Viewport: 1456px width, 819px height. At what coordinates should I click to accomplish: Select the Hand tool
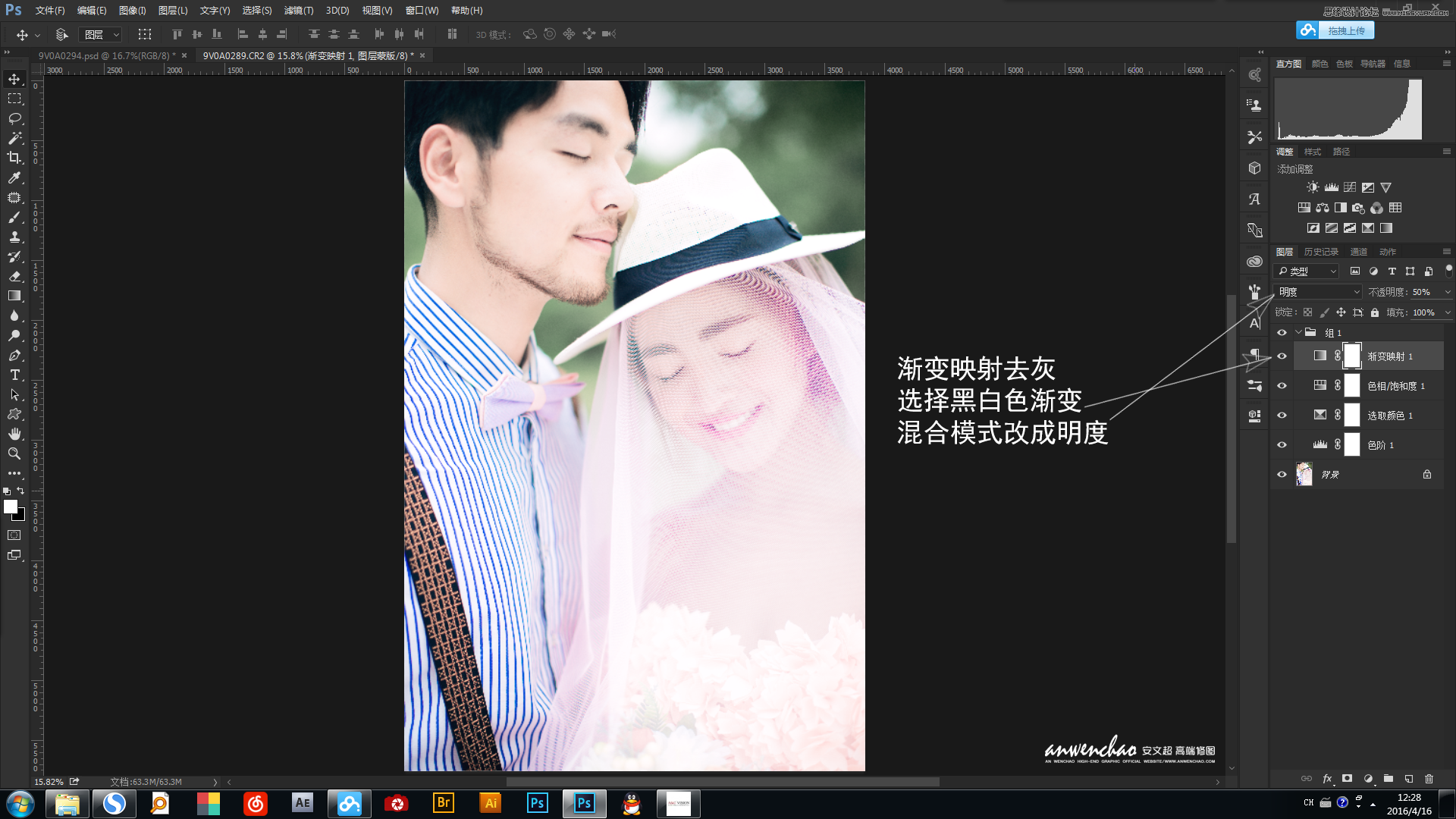pos(14,434)
